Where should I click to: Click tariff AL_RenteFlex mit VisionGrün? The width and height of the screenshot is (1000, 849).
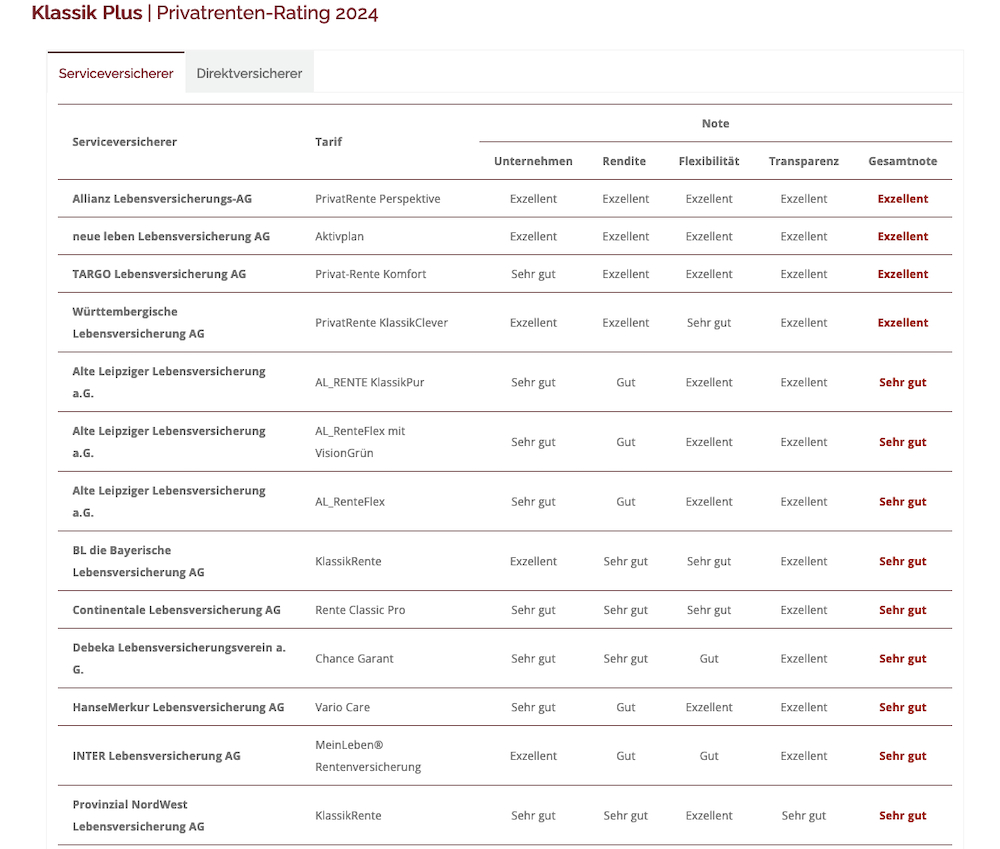point(360,442)
